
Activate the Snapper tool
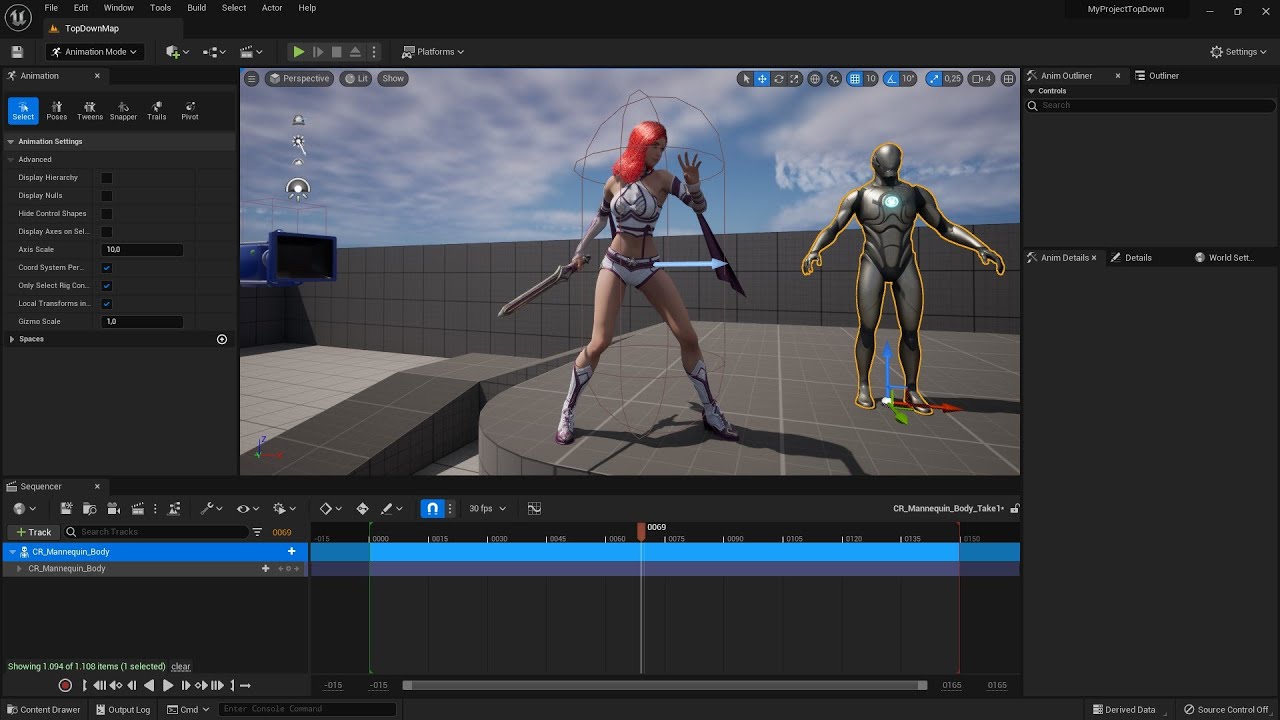point(123,110)
